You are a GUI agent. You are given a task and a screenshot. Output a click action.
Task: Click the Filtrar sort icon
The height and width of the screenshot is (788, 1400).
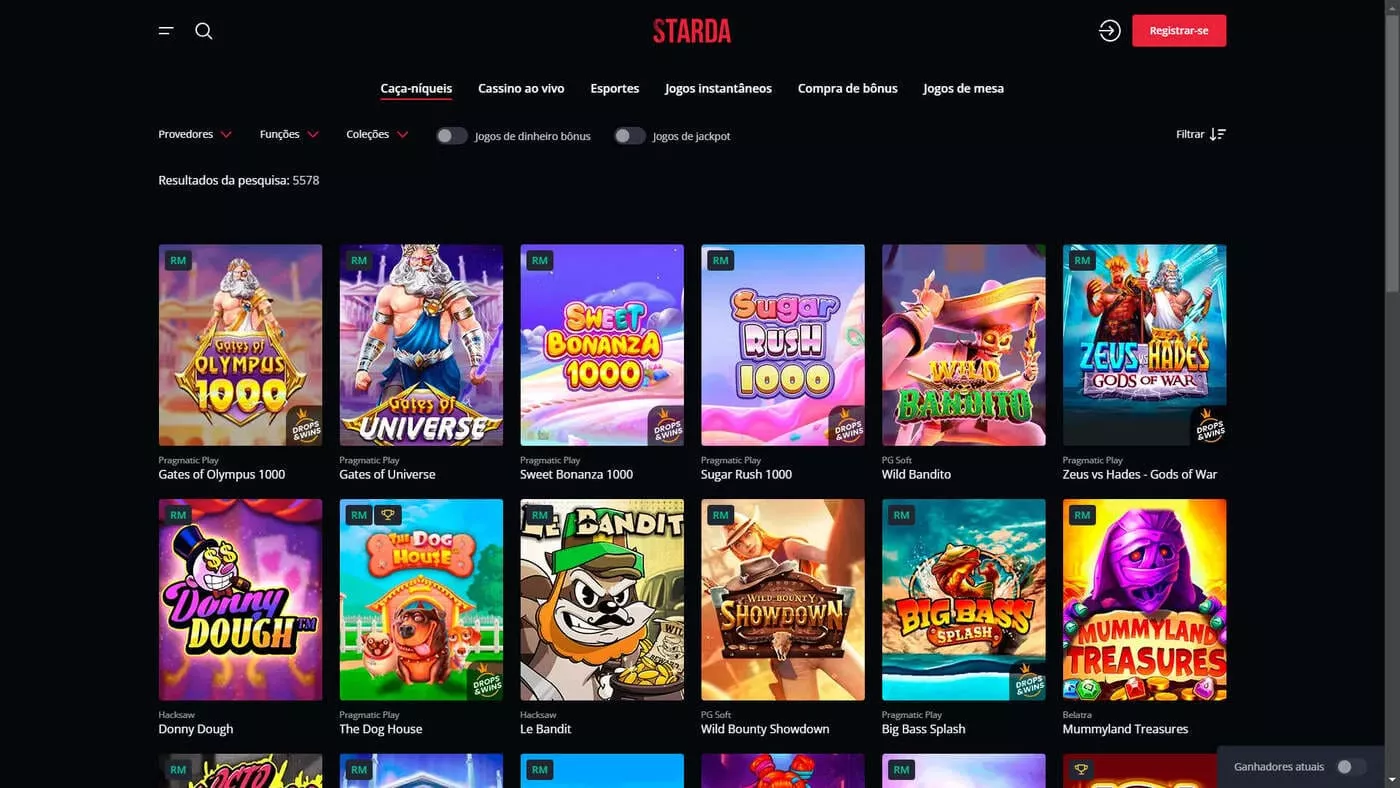click(x=1217, y=134)
